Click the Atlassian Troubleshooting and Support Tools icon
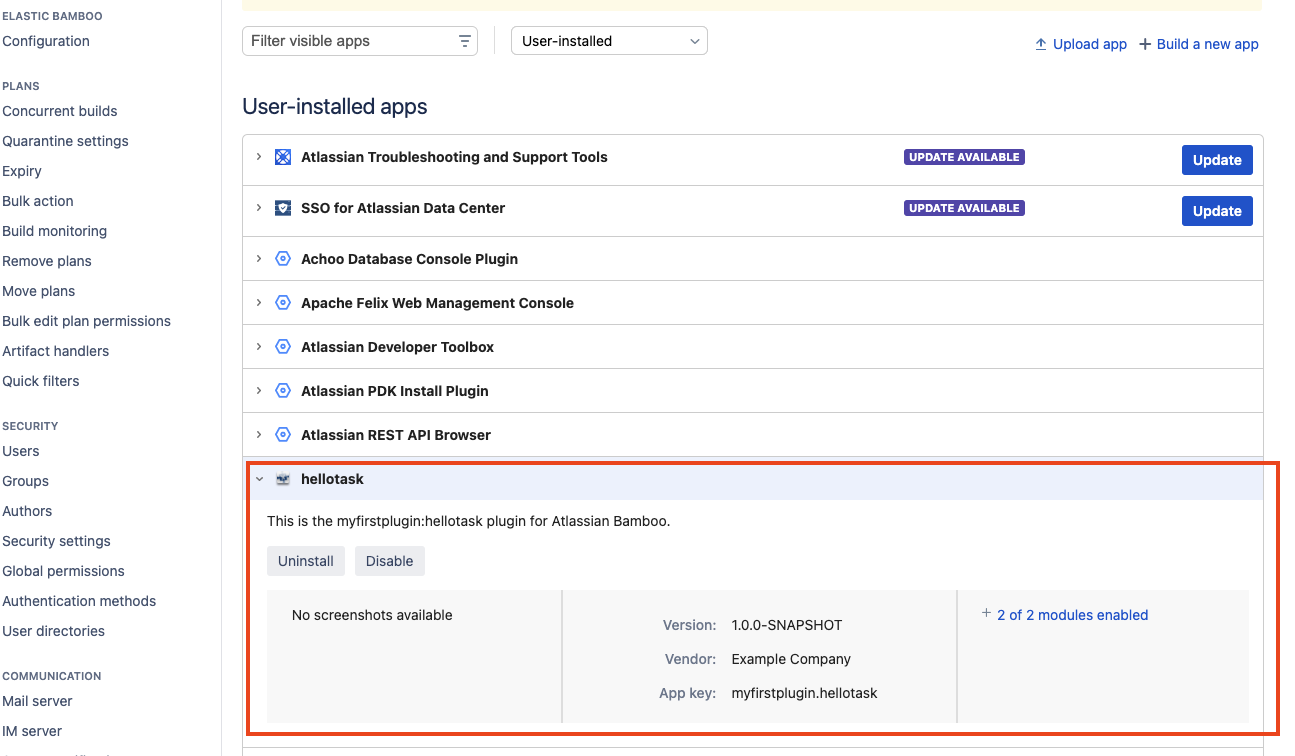 pos(283,157)
